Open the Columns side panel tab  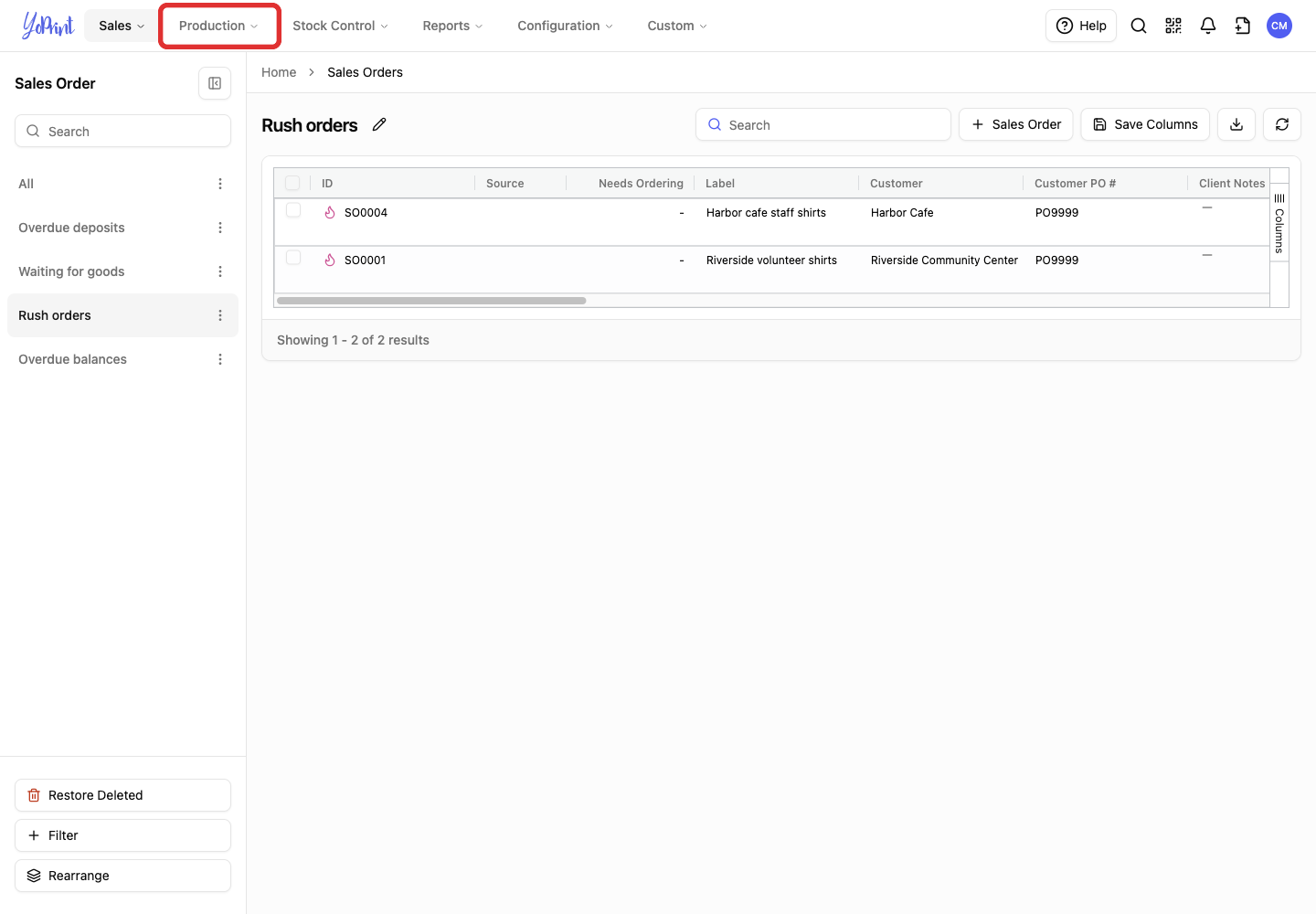(1279, 224)
